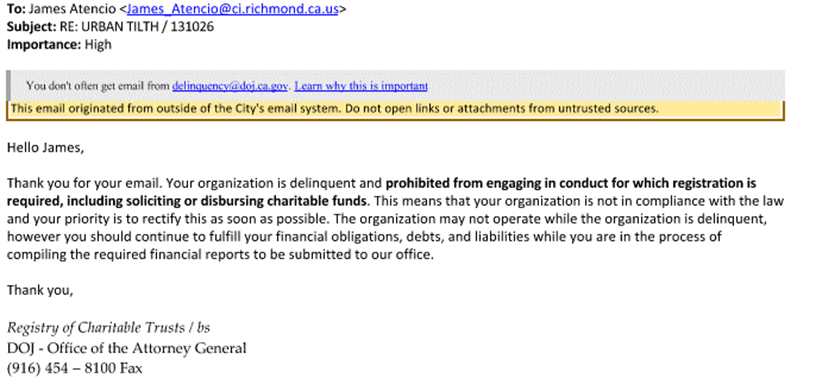The height and width of the screenshot is (391, 816).
Task: Click the bold "To:" header label
Action: [16, 9]
